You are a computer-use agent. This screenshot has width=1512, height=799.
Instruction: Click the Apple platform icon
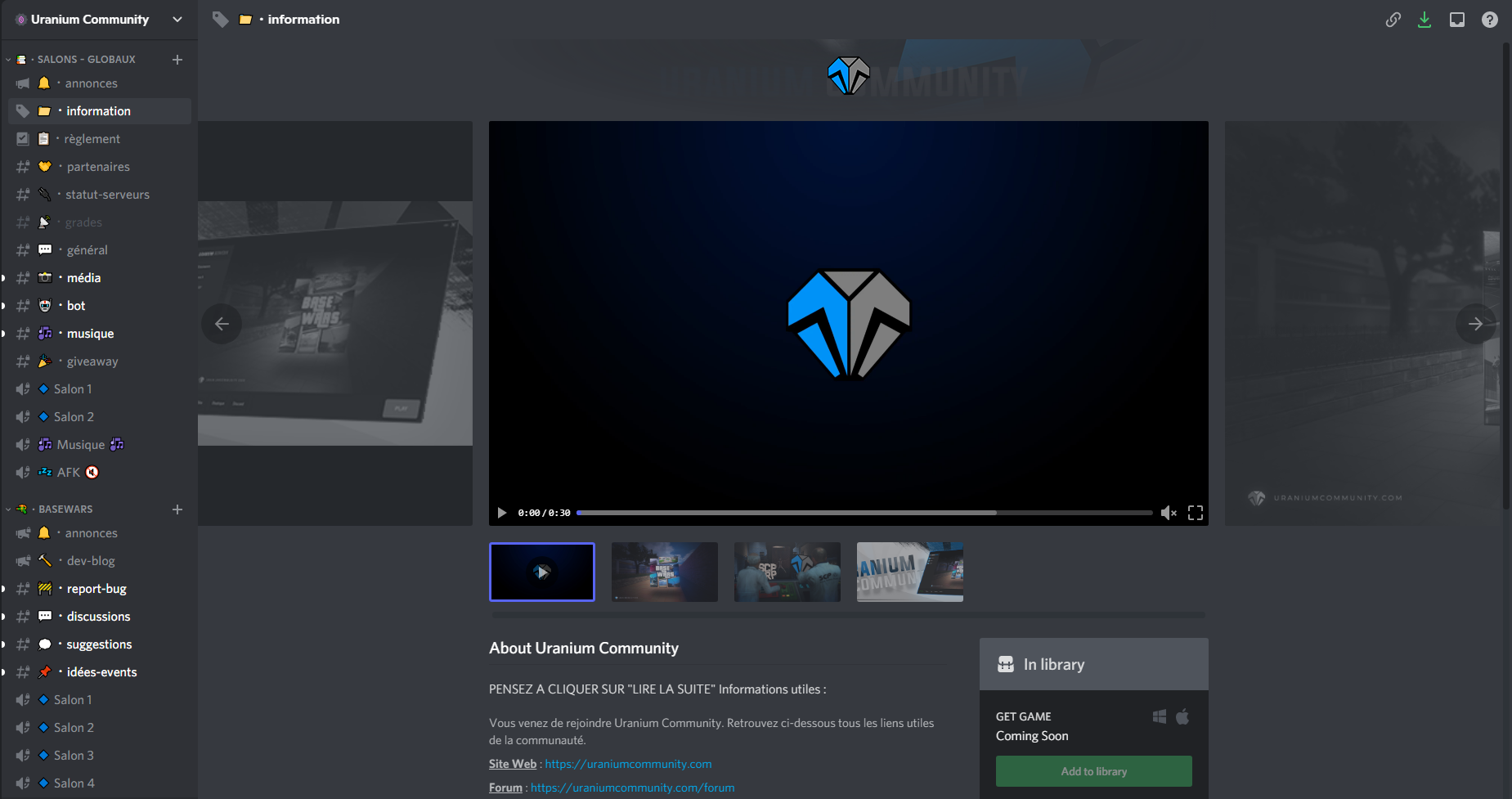click(1182, 716)
